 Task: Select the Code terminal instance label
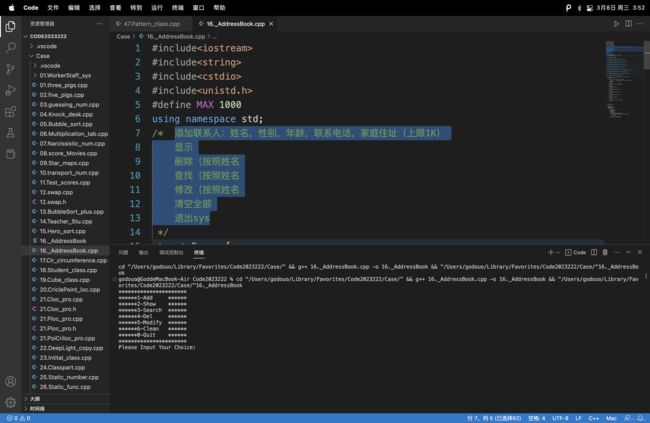575,252
